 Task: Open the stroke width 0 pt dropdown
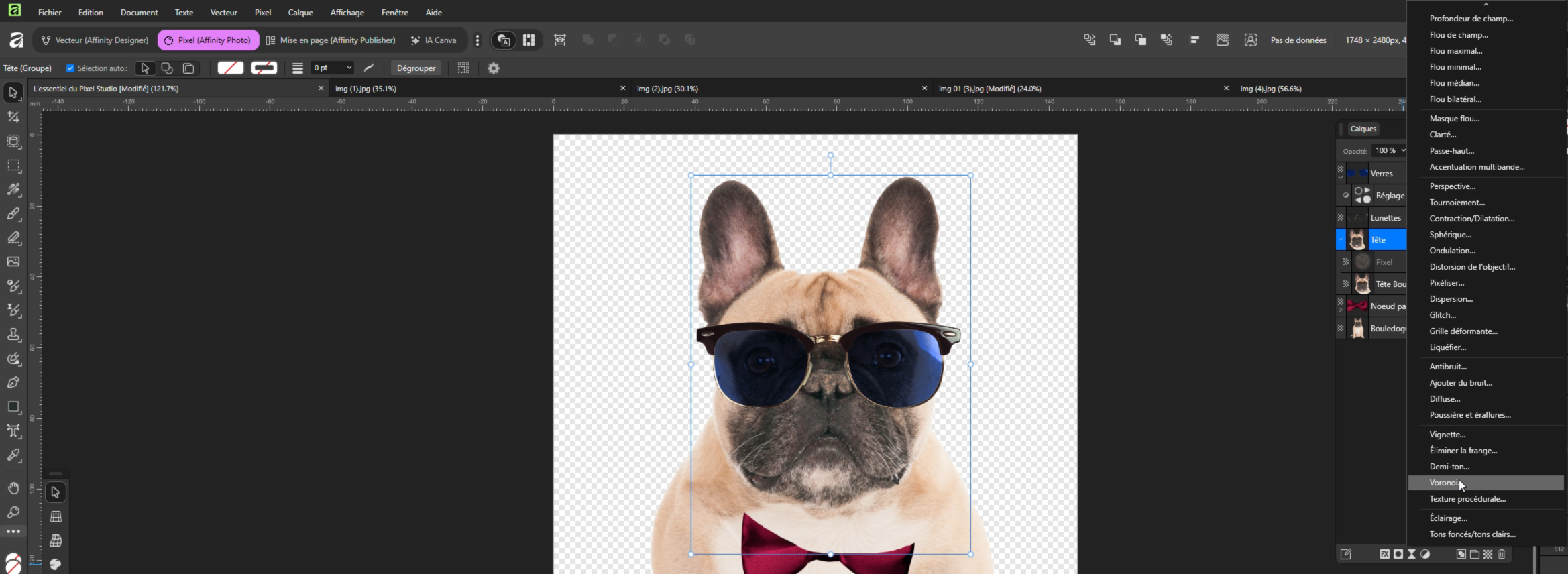point(349,68)
